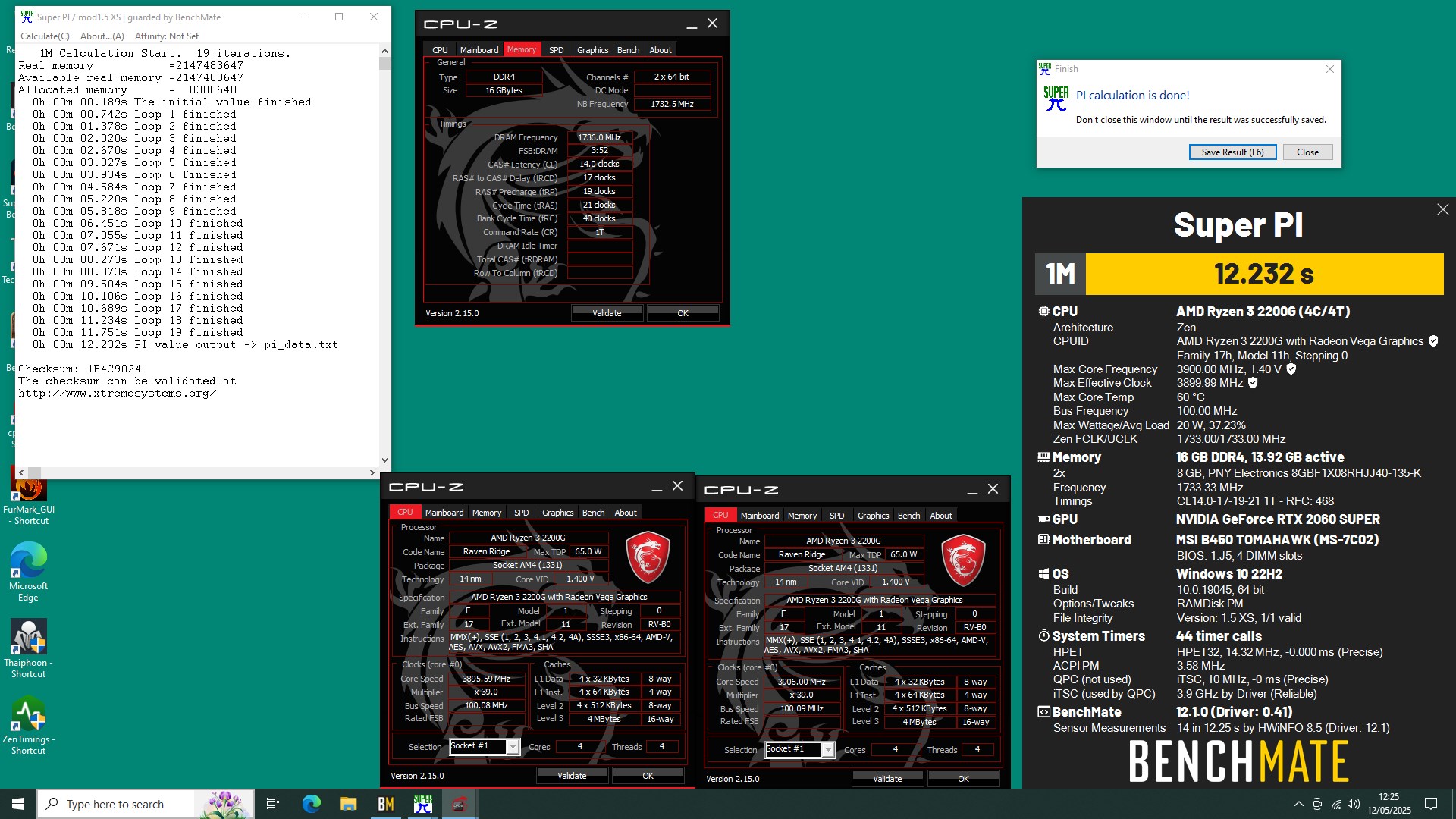The image size is (1456, 819).
Task: Open Graphics tab in bottom-right CPU-Z
Action: [873, 516]
